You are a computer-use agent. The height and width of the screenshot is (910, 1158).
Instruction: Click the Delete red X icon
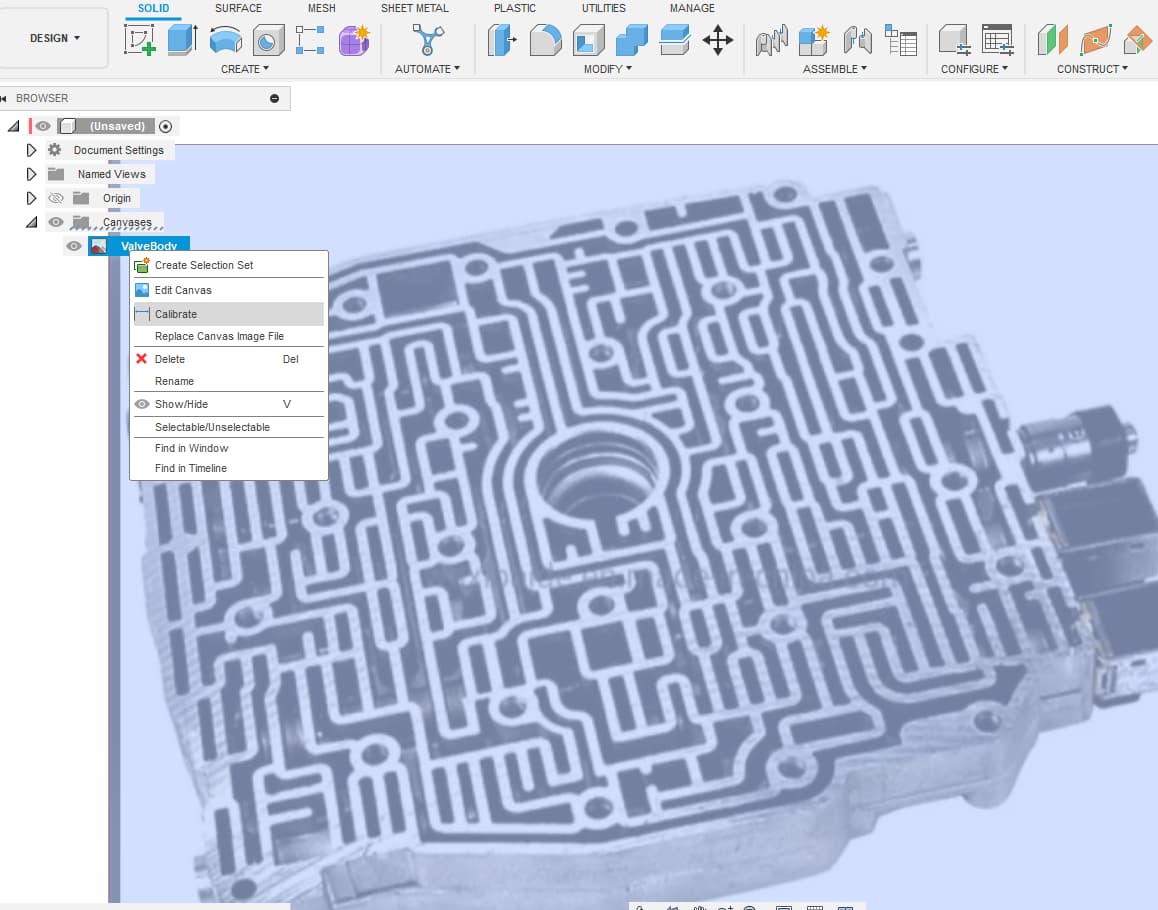point(142,358)
